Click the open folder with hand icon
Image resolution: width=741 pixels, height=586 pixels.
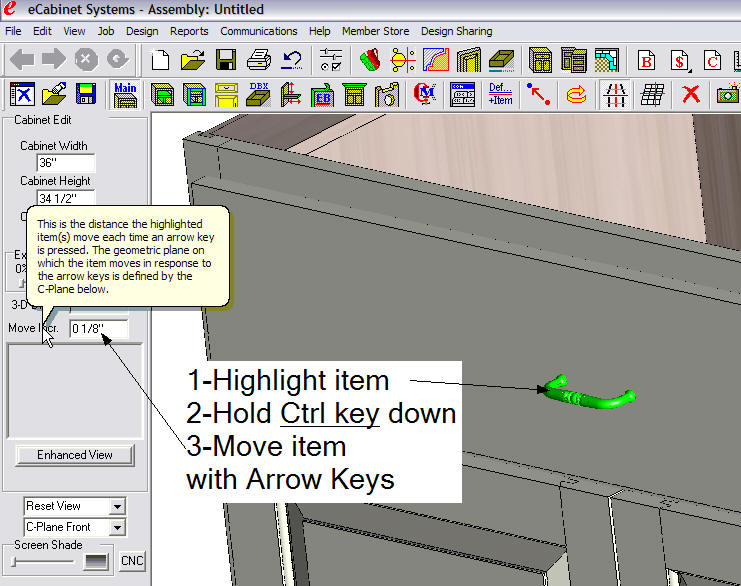[x=54, y=94]
